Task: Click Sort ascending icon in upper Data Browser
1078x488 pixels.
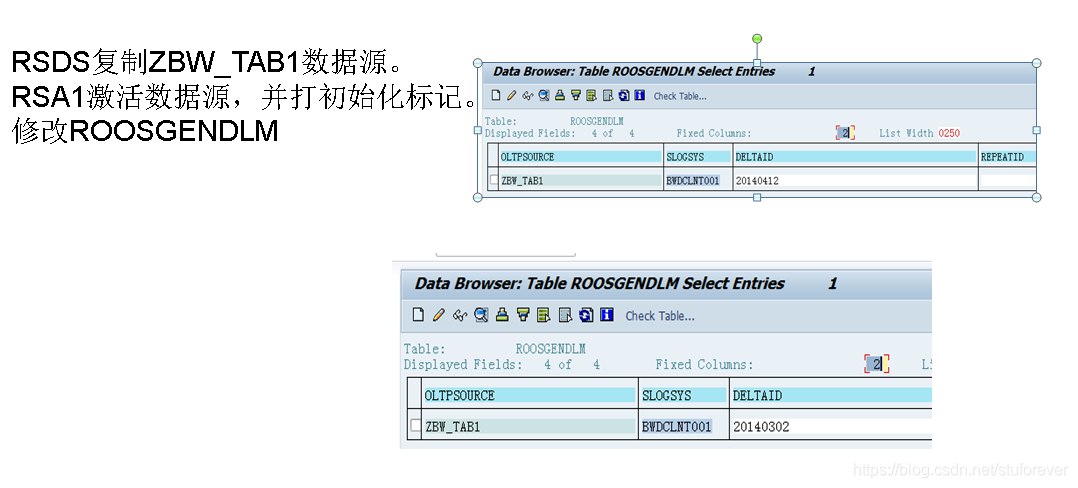Action: click(560, 96)
